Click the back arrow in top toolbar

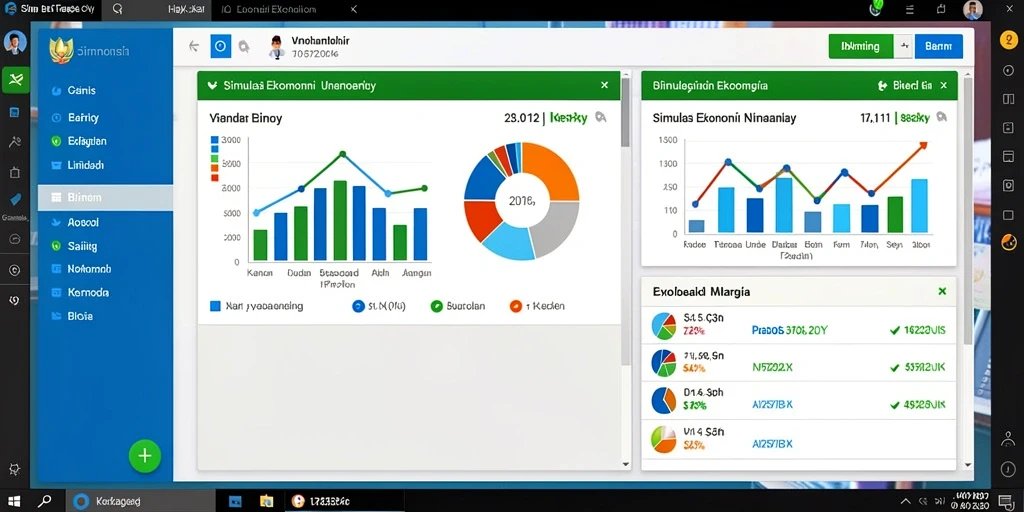coord(193,46)
